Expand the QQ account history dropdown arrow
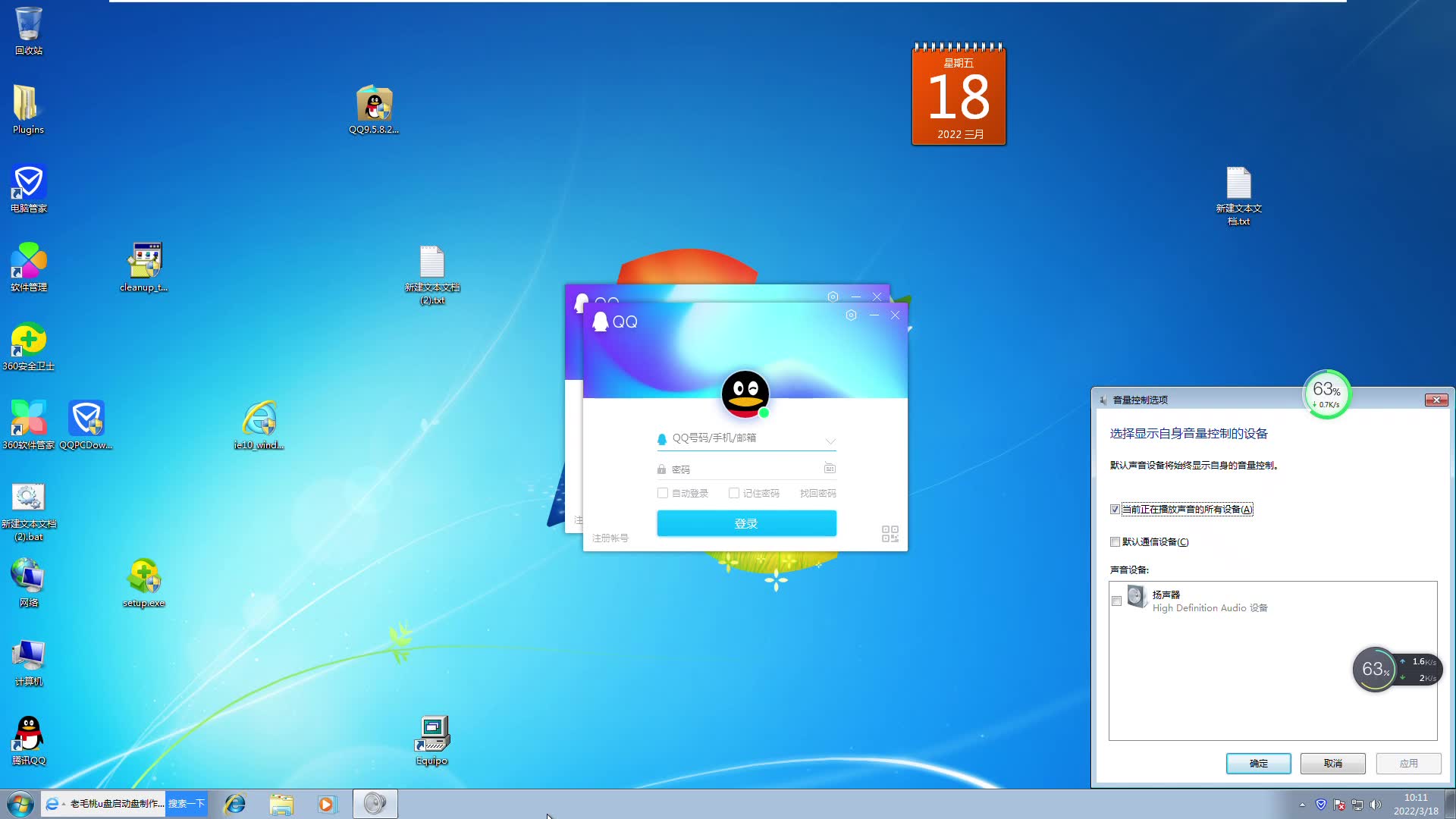 tap(830, 441)
